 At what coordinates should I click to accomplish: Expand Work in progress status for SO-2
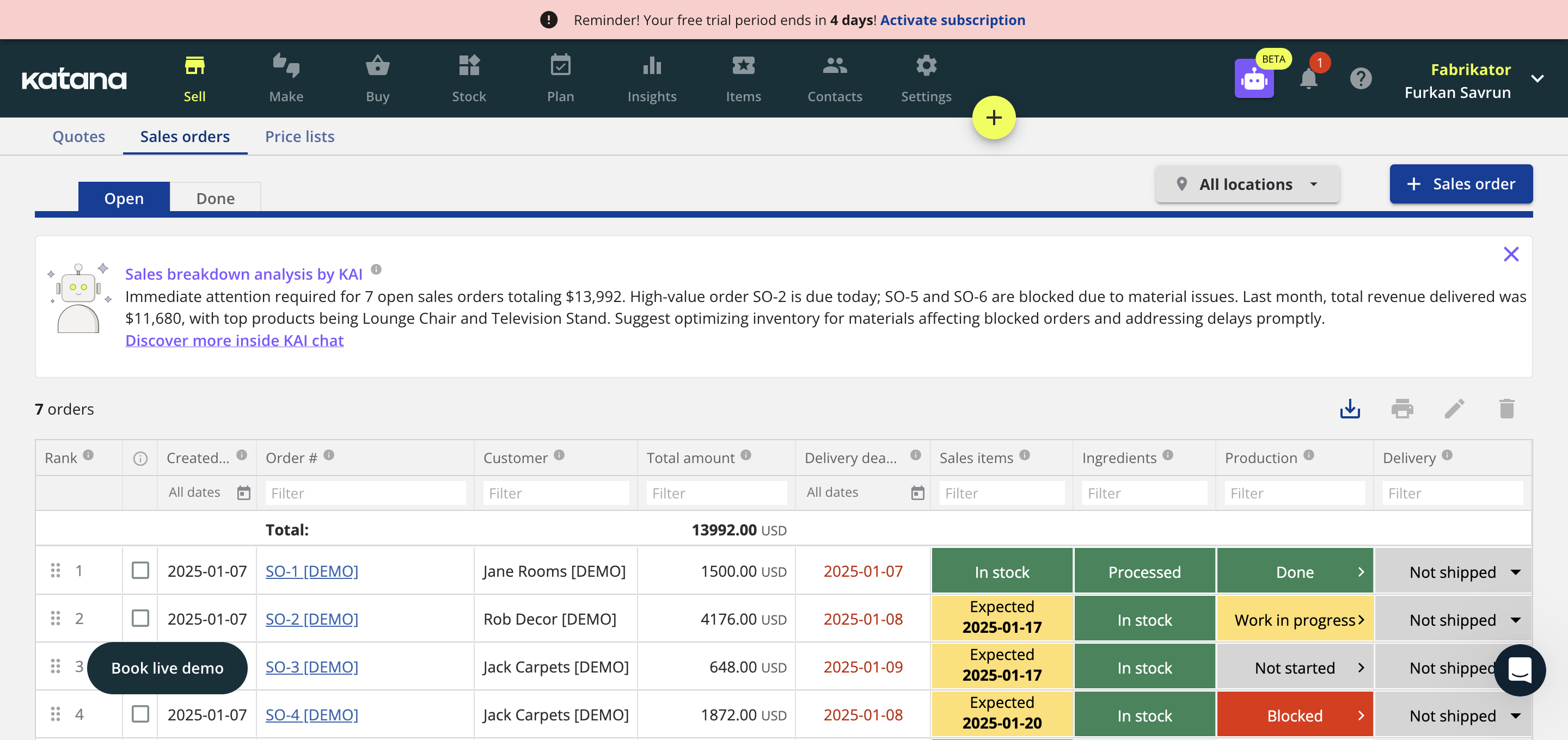pos(1361,620)
